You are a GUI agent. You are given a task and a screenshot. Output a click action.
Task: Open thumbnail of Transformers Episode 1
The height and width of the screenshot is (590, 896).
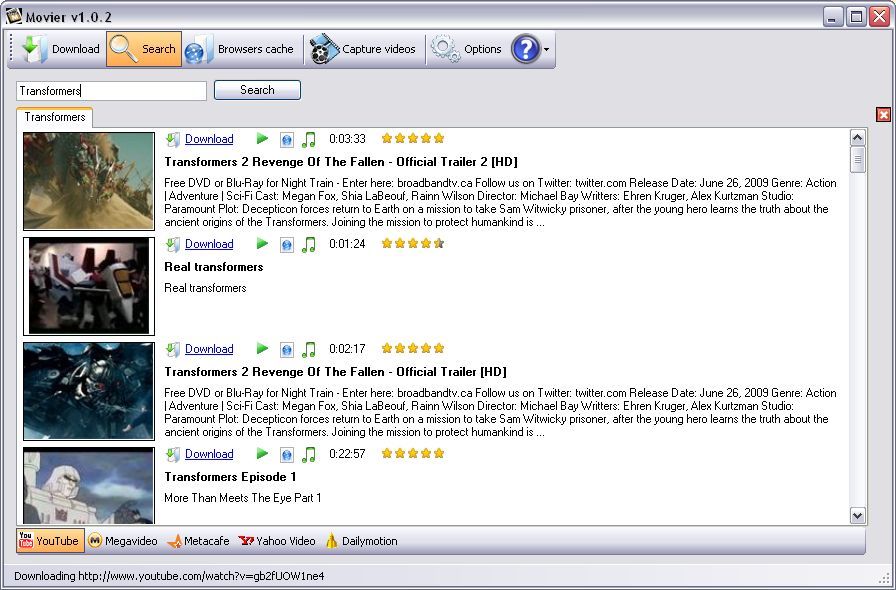pyautogui.click(x=89, y=486)
